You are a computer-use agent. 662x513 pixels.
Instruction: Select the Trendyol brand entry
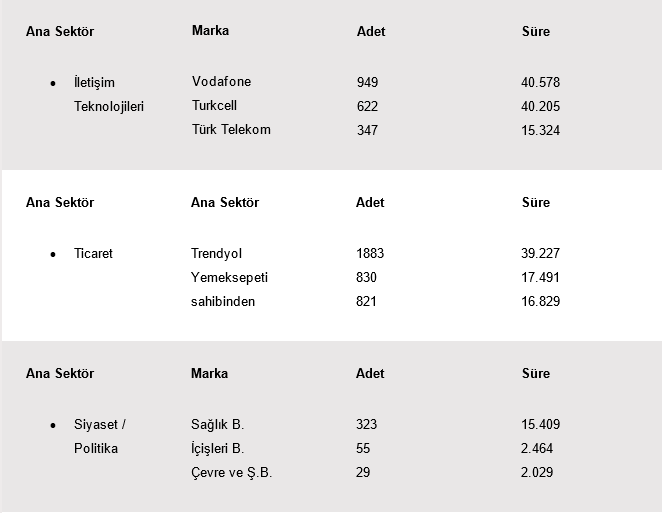click(x=216, y=254)
